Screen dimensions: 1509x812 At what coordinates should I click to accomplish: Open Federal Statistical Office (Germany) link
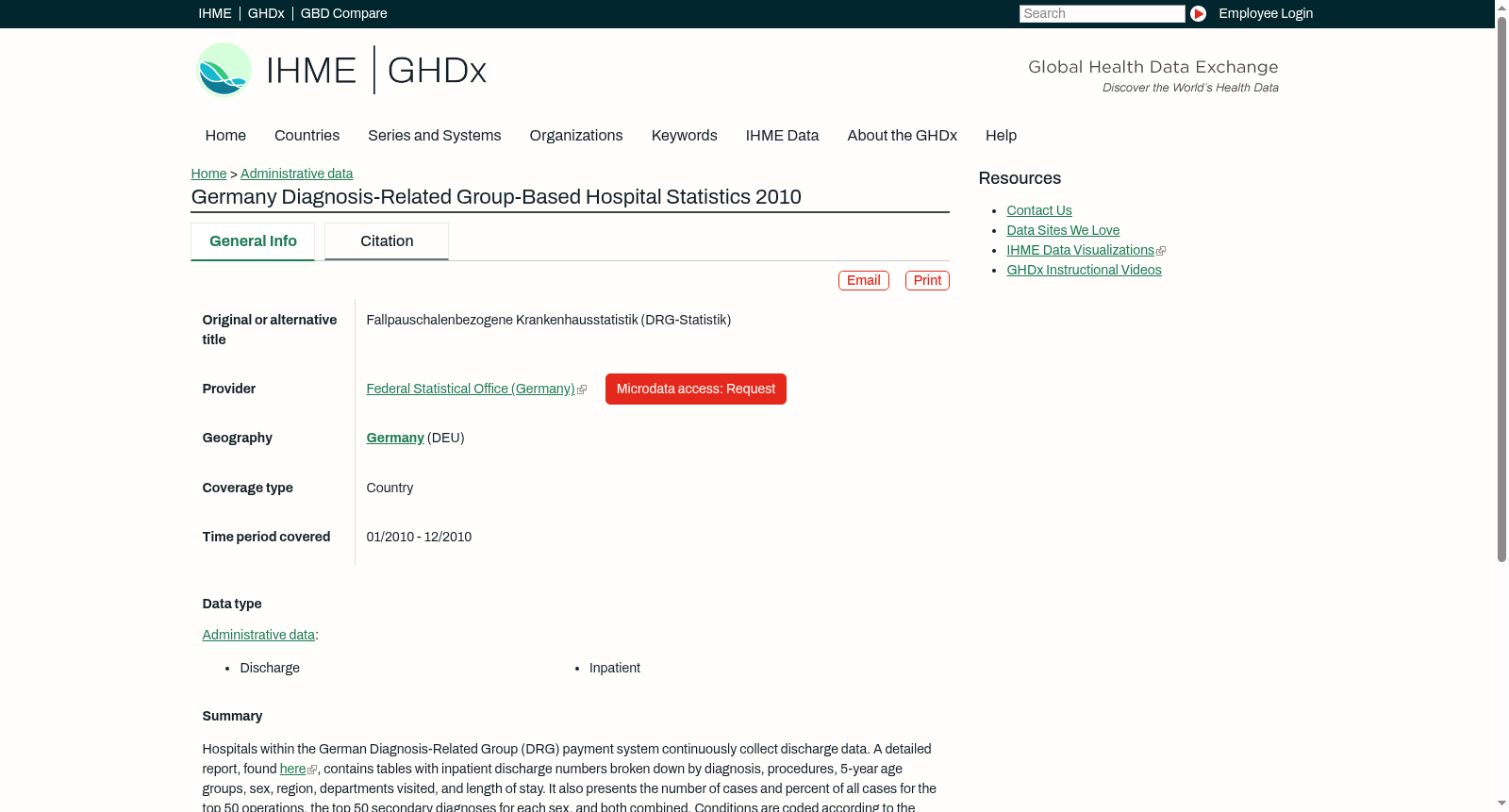point(471,389)
